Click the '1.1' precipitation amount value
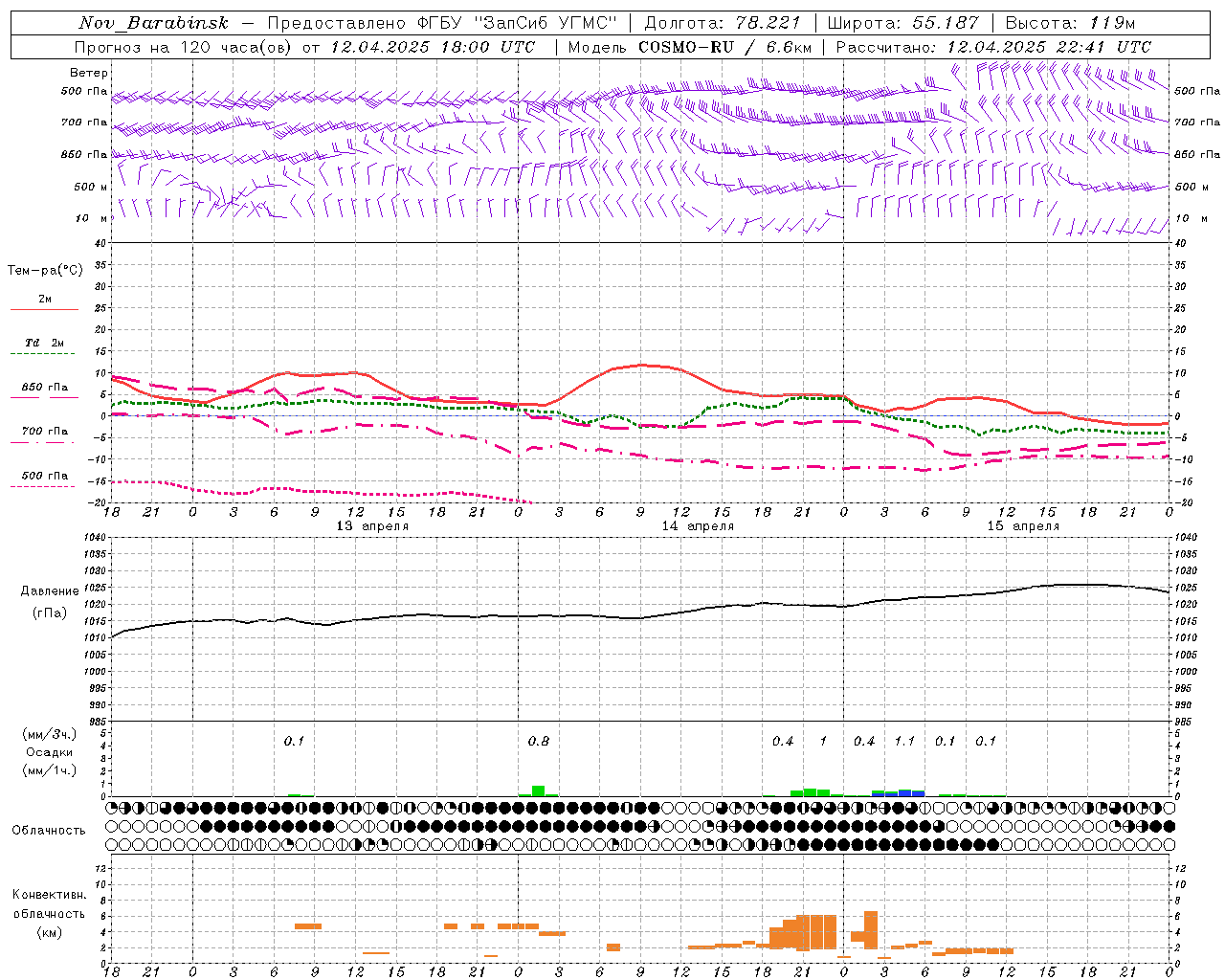 tap(904, 742)
